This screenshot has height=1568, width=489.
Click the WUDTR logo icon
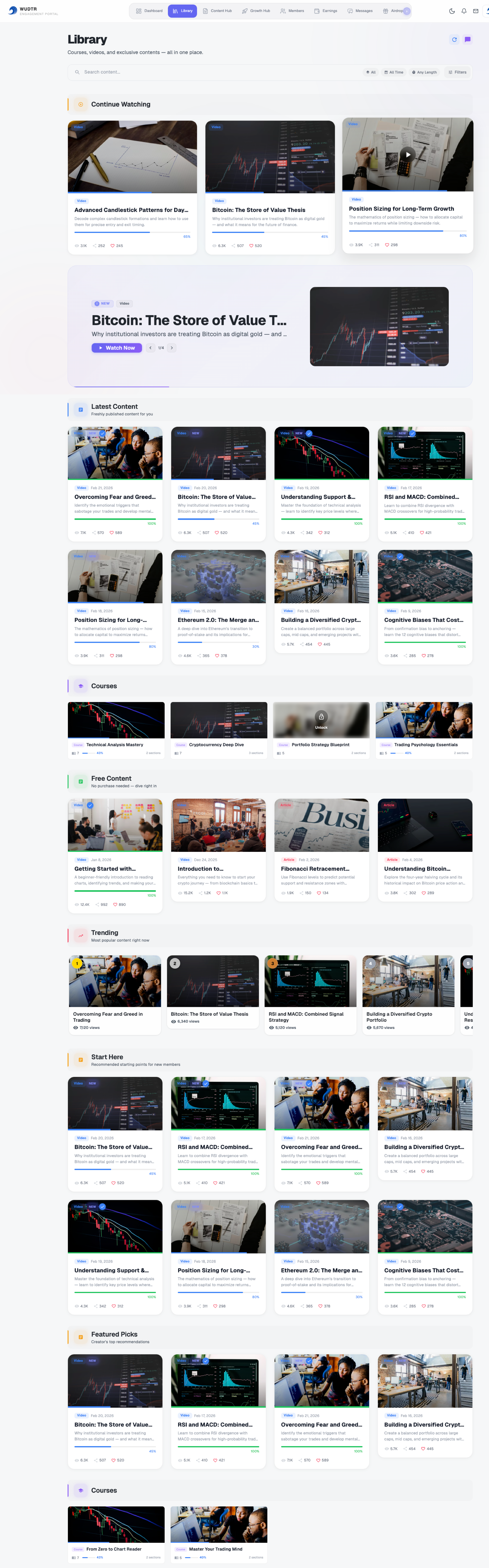(x=13, y=11)
